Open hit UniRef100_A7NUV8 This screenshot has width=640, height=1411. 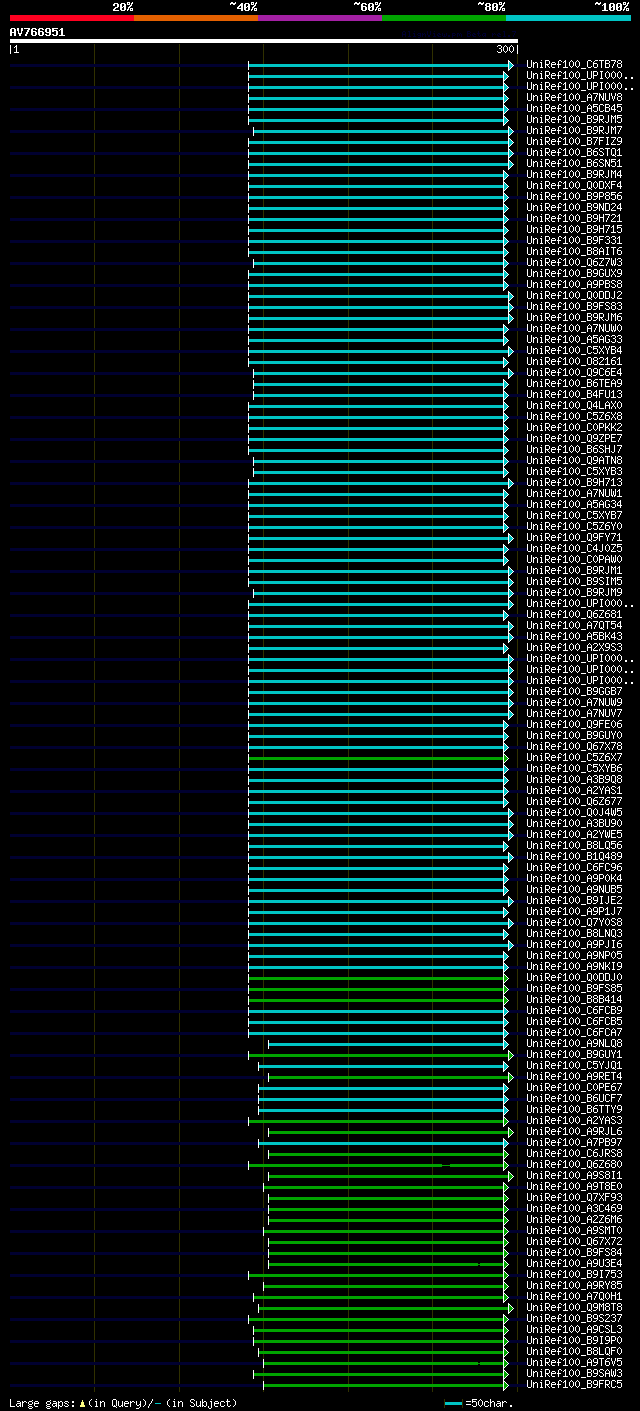574,98
